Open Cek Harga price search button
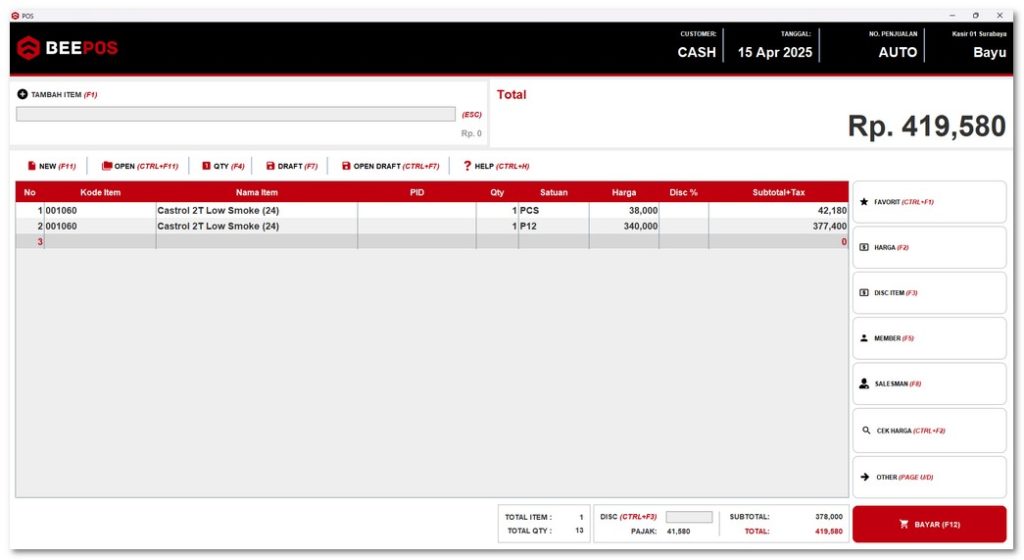Image resolution: width=1024 pixels, height=560 pixels. pyautogui.click(x=928, y=430)
